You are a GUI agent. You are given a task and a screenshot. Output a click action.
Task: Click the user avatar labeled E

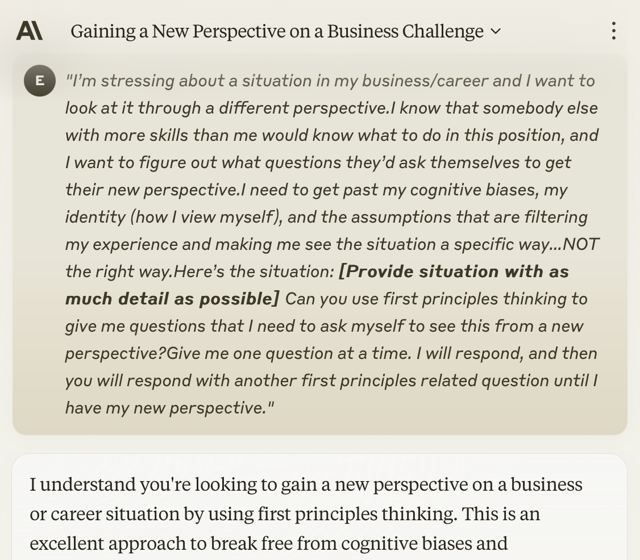40,80
